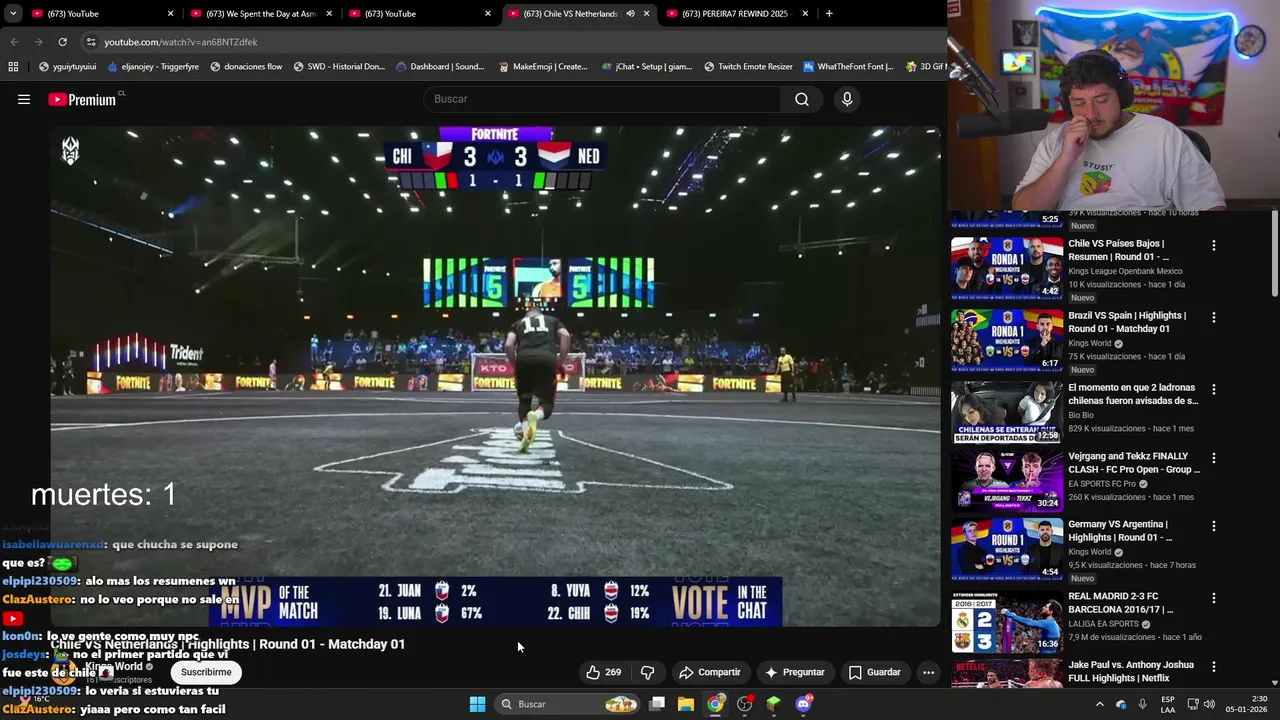Open the Bio Bio 'ladronas chilenas' video thumbnail
The image size is (1280, 720).
(x=1007, y=411)
